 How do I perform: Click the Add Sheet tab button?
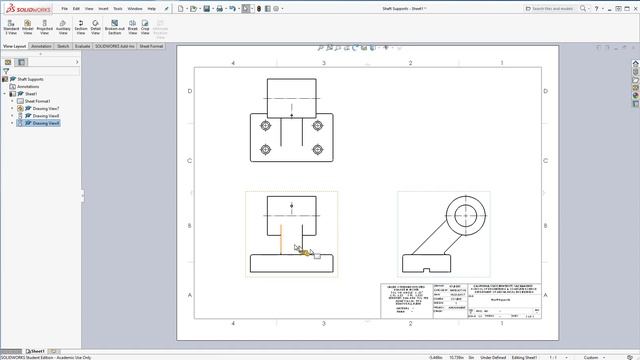pyautogui.click(x=53, y=351)
